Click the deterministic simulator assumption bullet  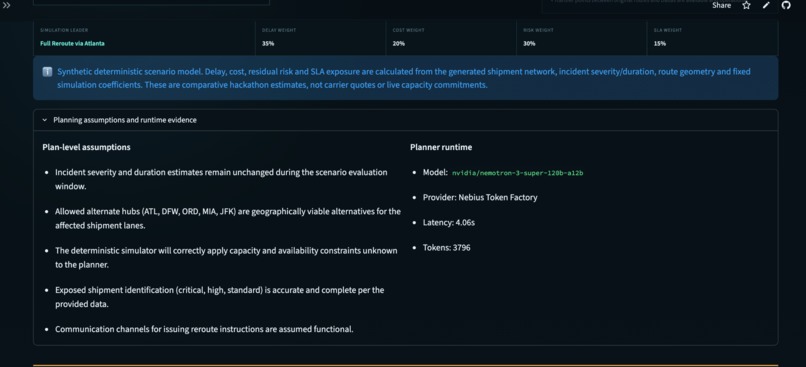226,258
